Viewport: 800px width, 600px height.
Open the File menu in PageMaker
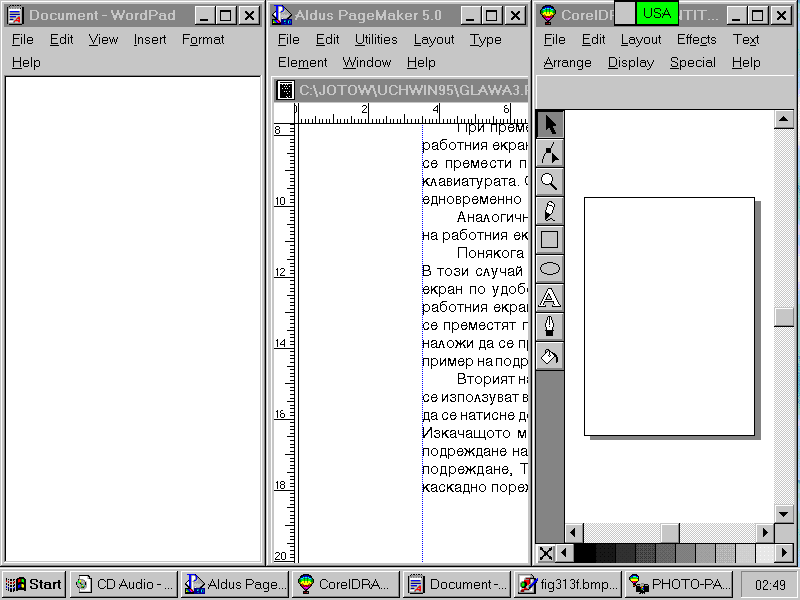[x=289, y=39]
